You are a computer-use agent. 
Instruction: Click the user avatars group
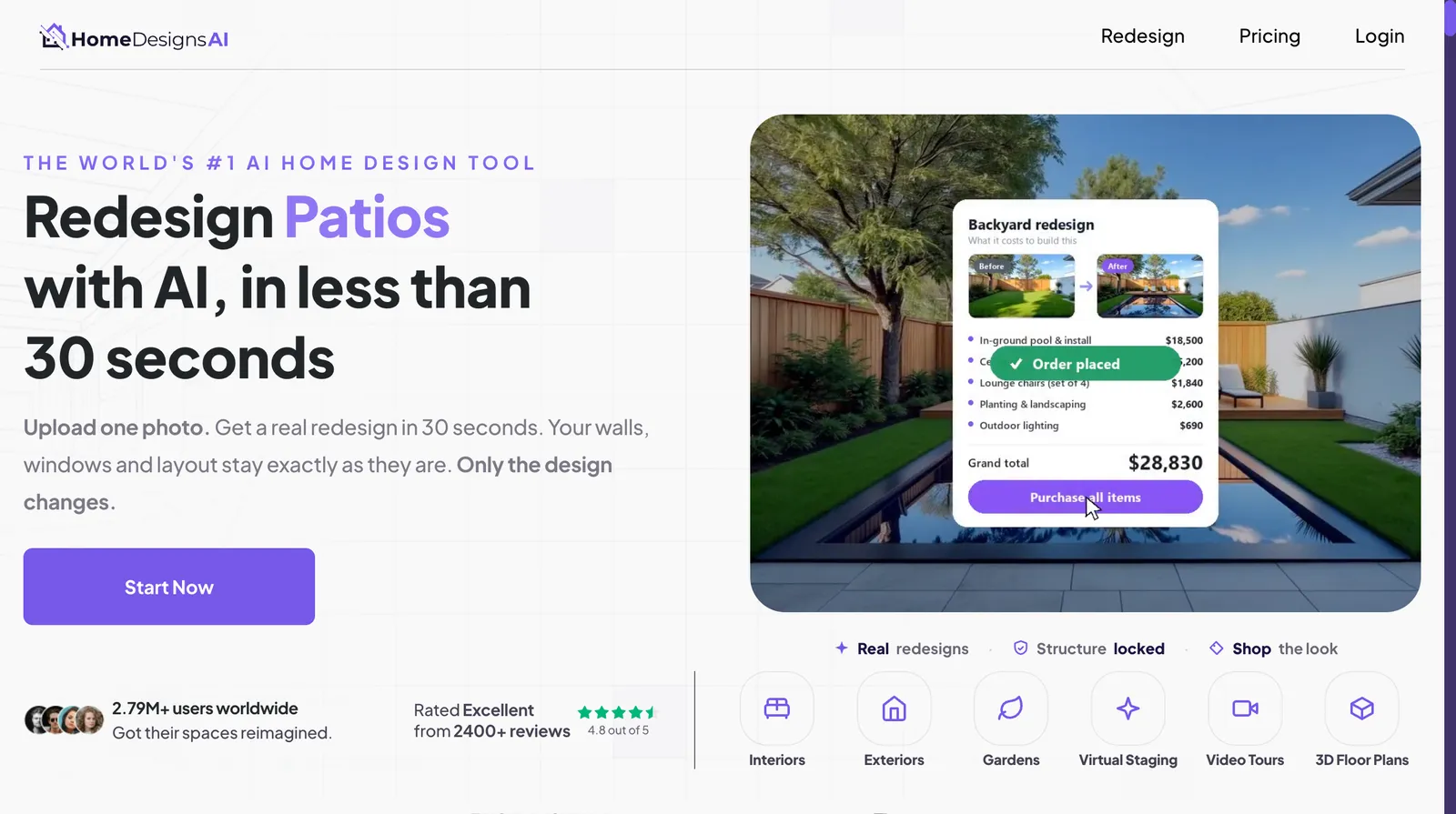coord(64,719)
